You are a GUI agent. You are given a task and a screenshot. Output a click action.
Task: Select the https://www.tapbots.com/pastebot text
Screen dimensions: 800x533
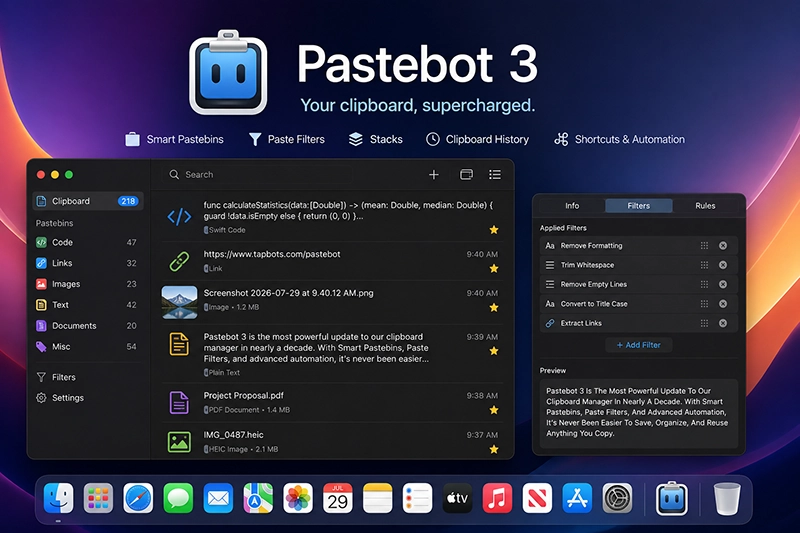(272, 254)
